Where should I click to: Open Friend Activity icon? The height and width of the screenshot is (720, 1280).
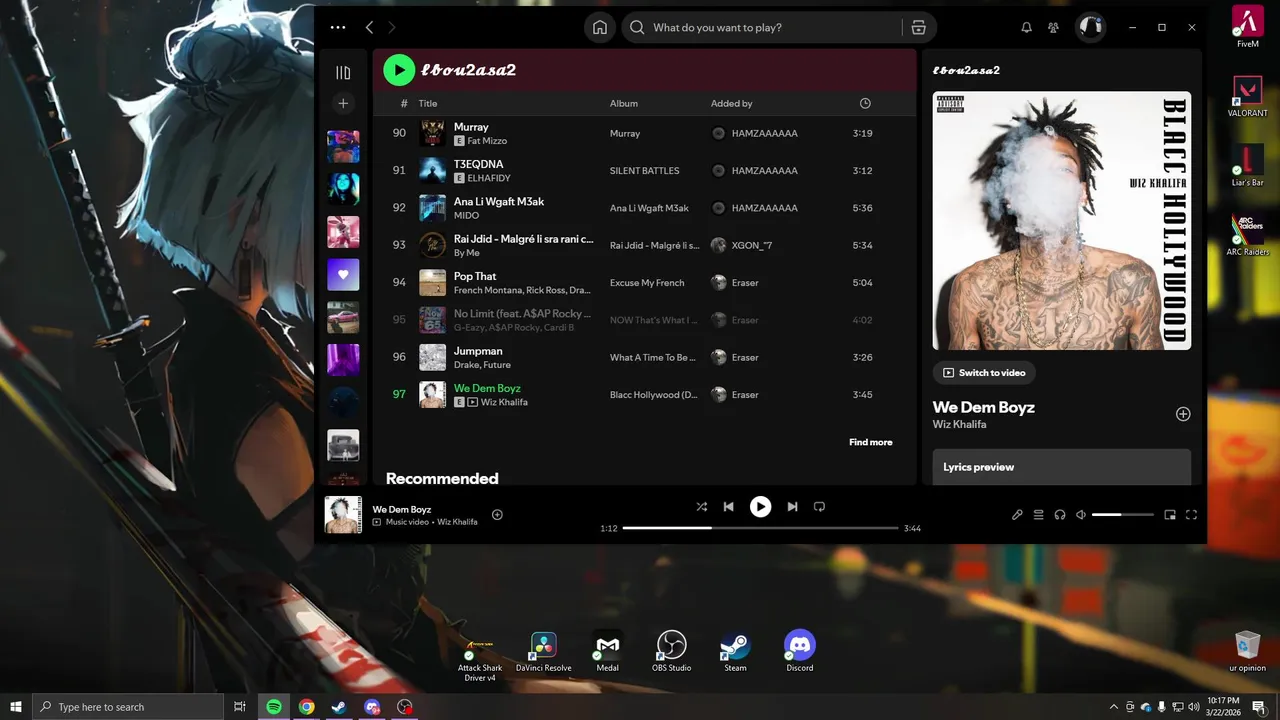[x=1053, y=28]
